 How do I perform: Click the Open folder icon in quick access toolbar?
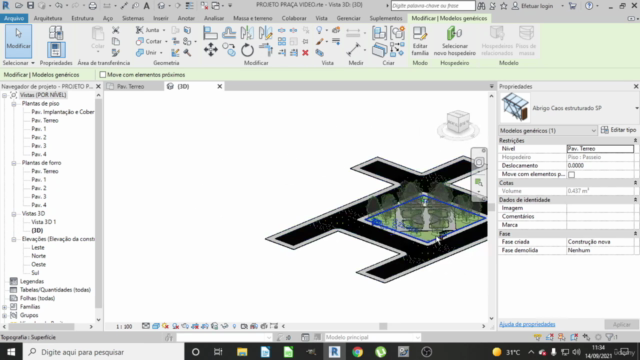point(19,6)
